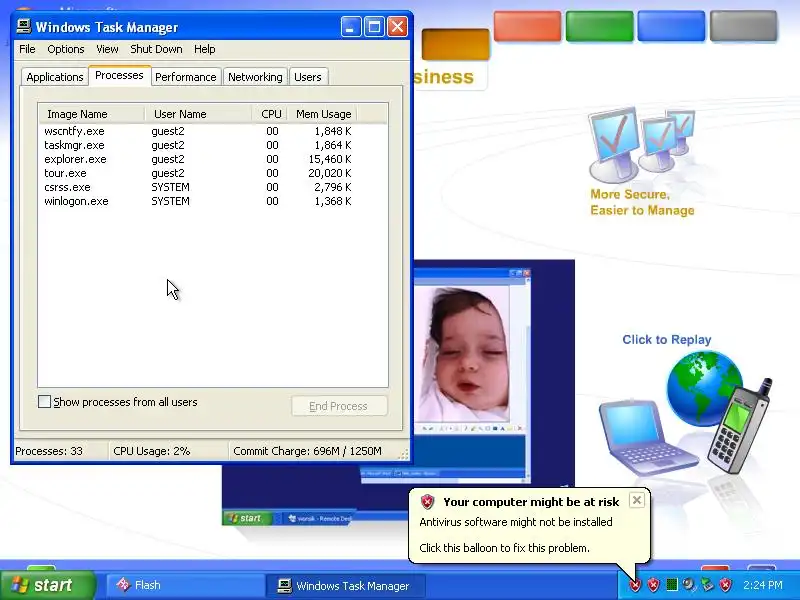Image resolution: width=800 pixels, height=600 pixels.
Task: Click SYSTEM user in the csrss.exe row
Action: [170, 187]
